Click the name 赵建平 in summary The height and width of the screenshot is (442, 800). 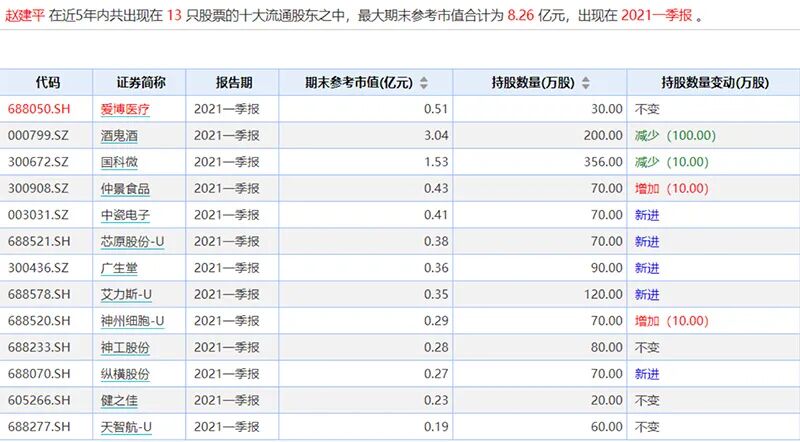tap(25, 15)
